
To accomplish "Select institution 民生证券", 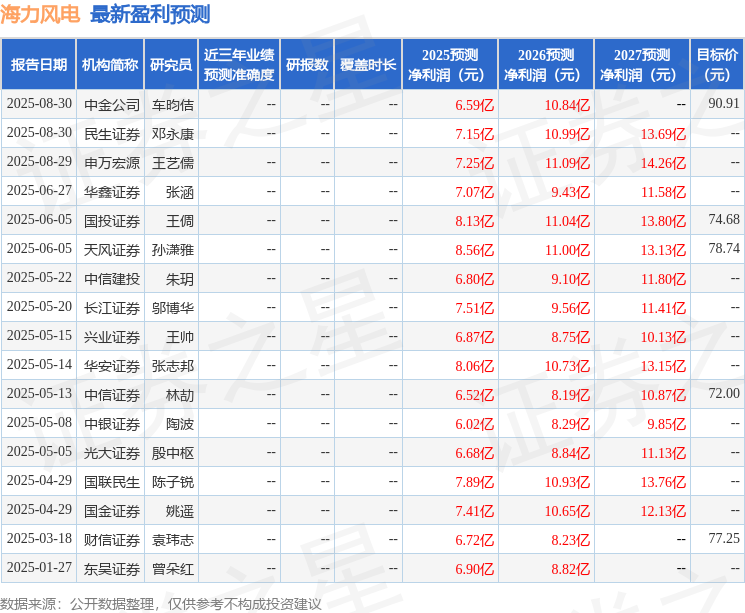I will (112, 134).
